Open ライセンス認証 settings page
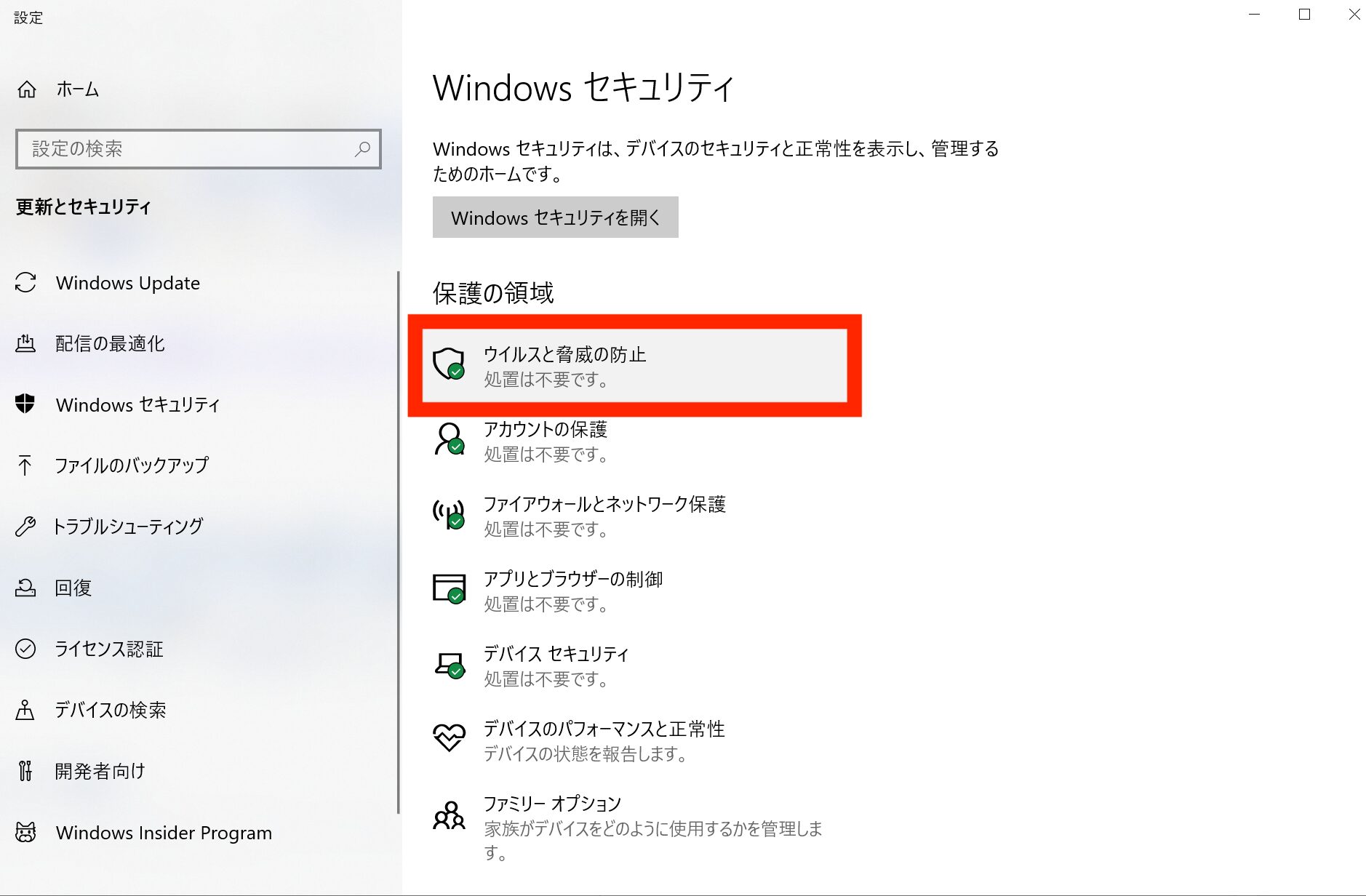The height and width of the screenshot is (896, 1366). pyautogui.click(x=109, y=649)
